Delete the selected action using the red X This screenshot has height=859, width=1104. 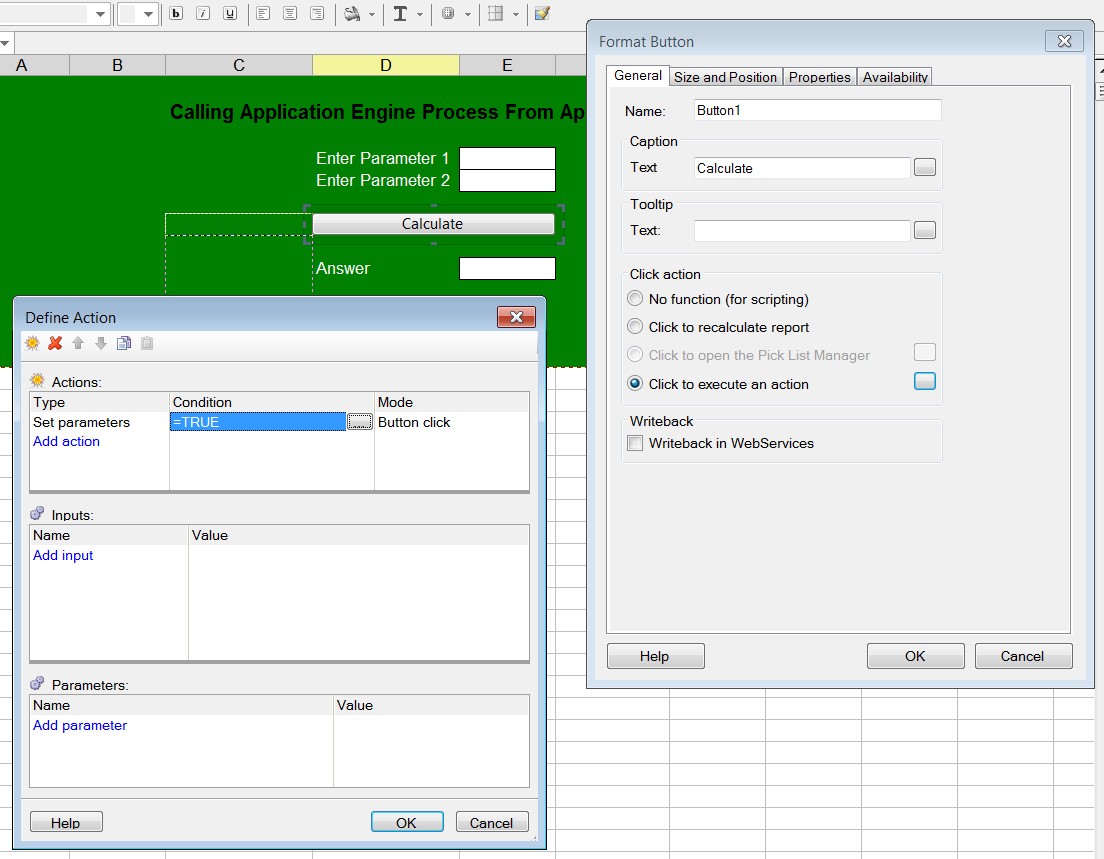click(x=55, y=343)
